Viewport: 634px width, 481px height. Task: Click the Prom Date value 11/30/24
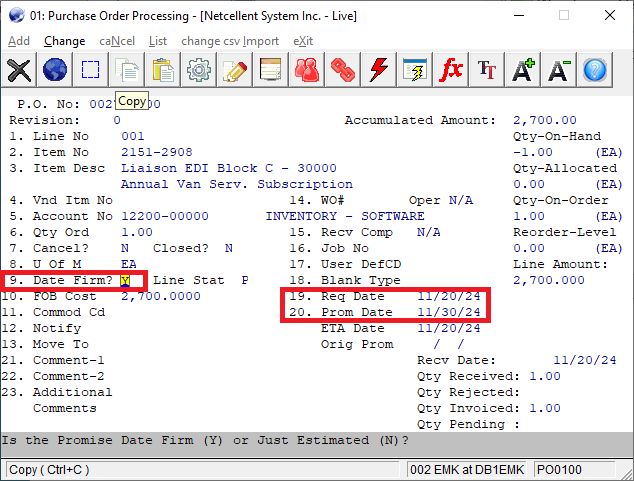(x=449, y=313)
